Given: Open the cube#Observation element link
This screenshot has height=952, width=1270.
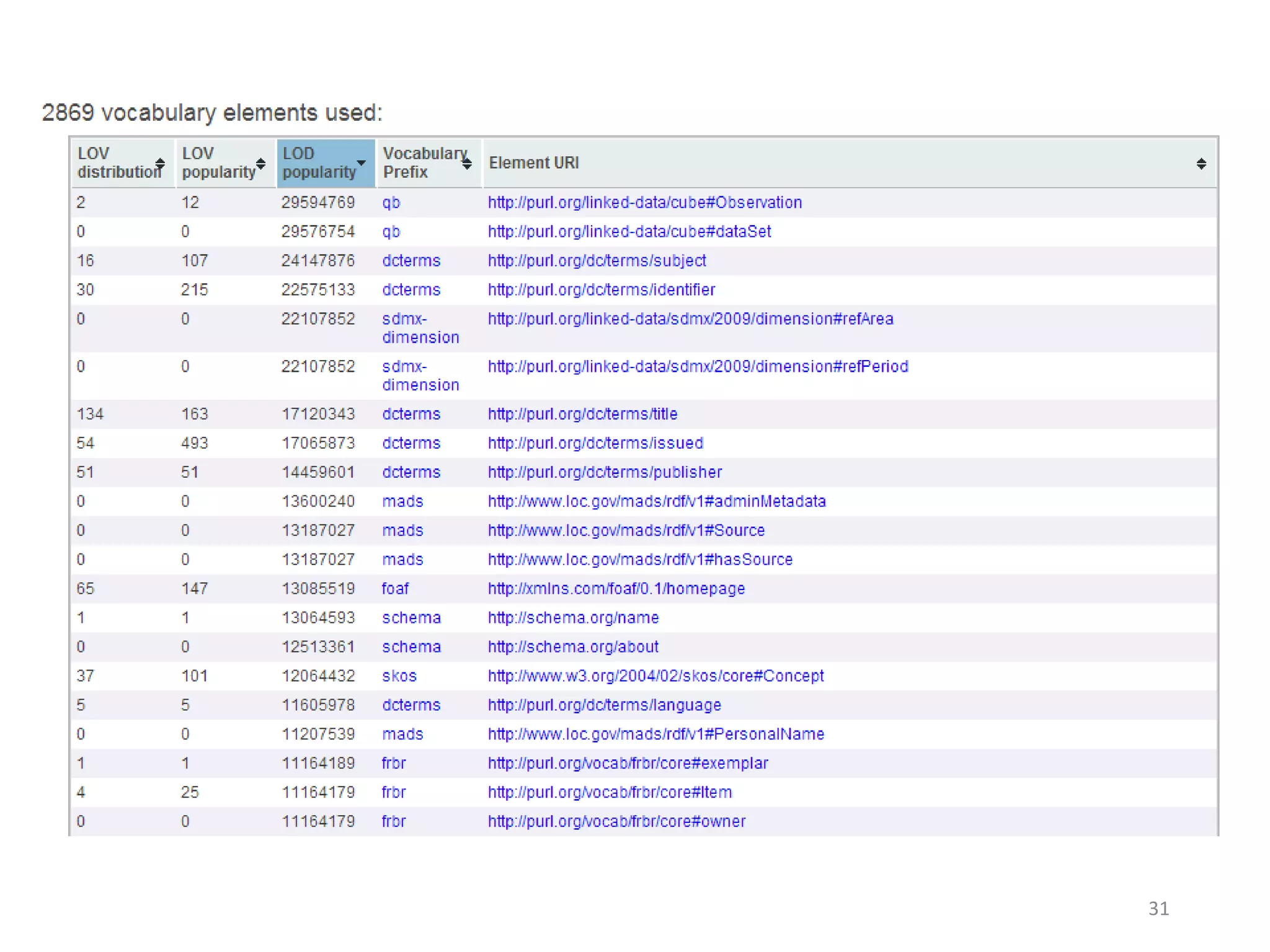Looking at the screenshot, I should click(x=644, y=203).
